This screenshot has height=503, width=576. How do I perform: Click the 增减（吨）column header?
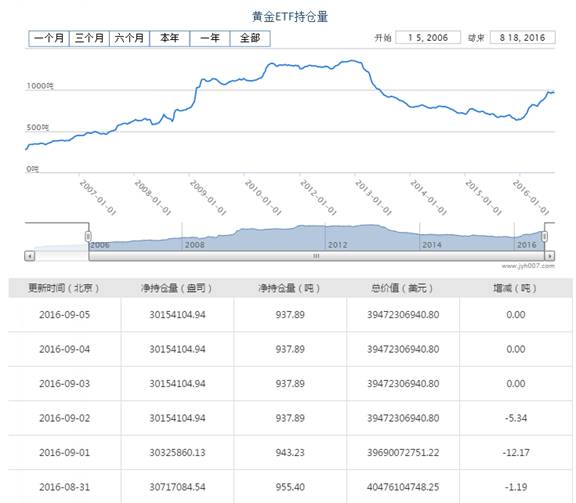coord(515,288)
